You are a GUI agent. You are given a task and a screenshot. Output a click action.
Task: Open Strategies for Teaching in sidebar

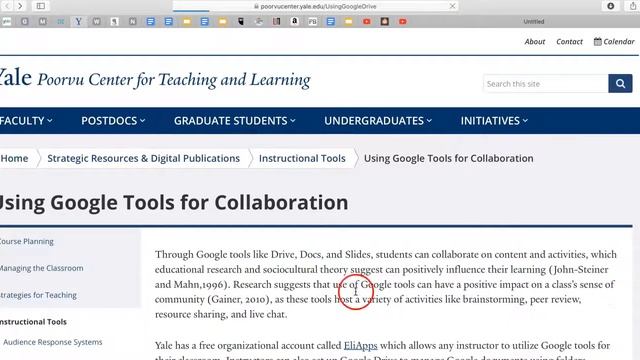(38, 295)
